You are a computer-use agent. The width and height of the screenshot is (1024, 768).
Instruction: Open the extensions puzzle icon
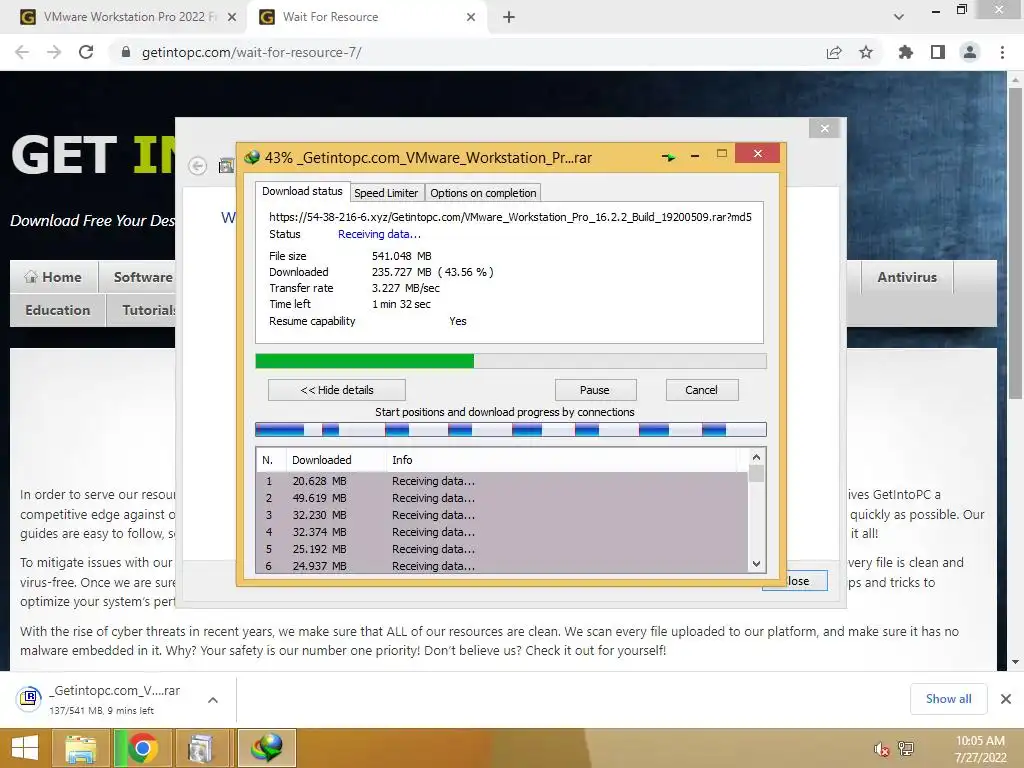click(906, 52)
